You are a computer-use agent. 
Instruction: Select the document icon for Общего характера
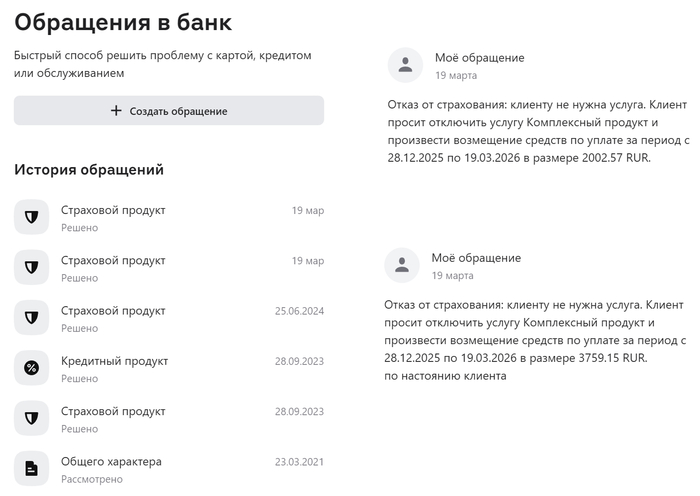click(x=31, y=469)
